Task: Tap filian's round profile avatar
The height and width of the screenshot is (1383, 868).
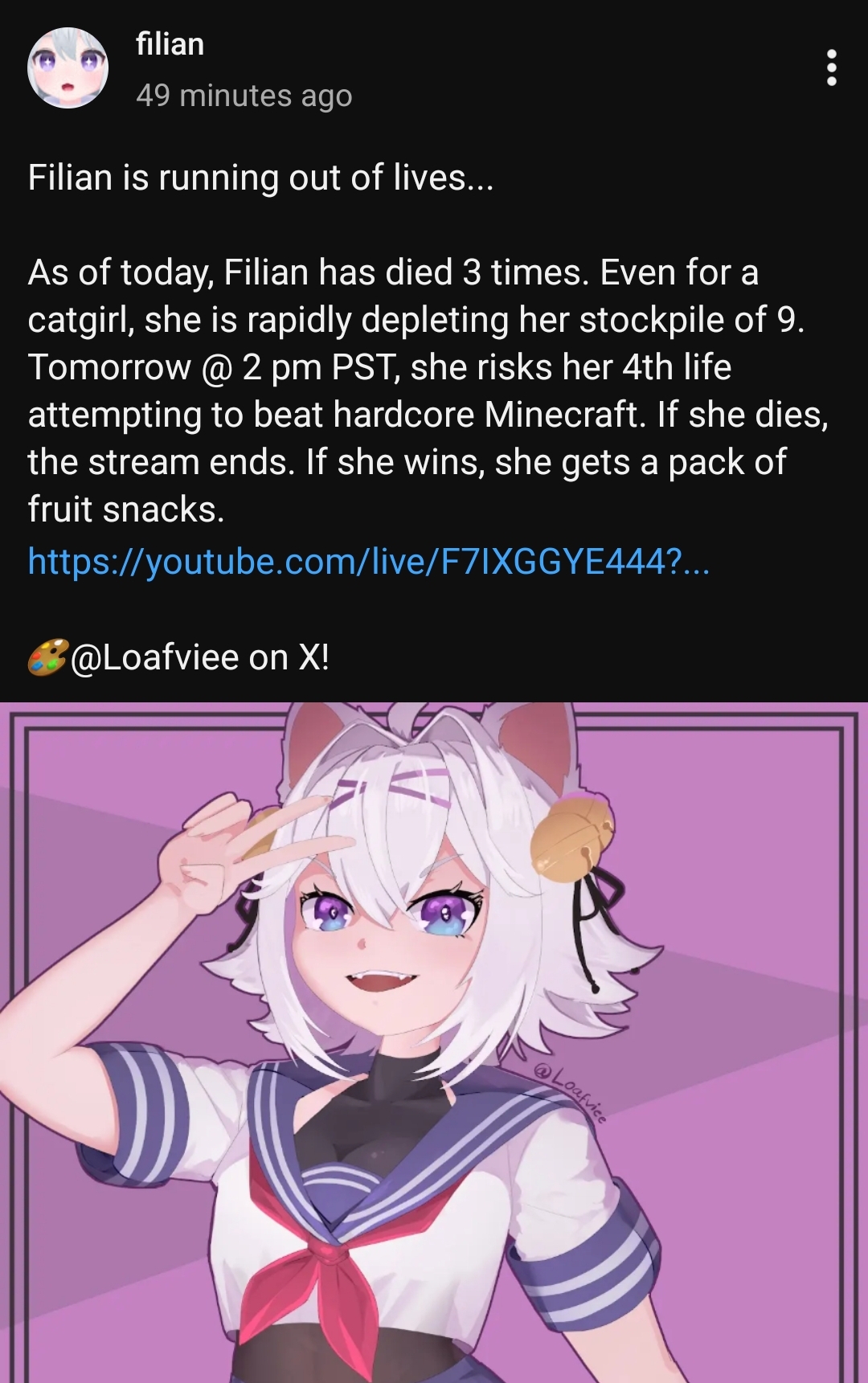Action: [68, 68]
